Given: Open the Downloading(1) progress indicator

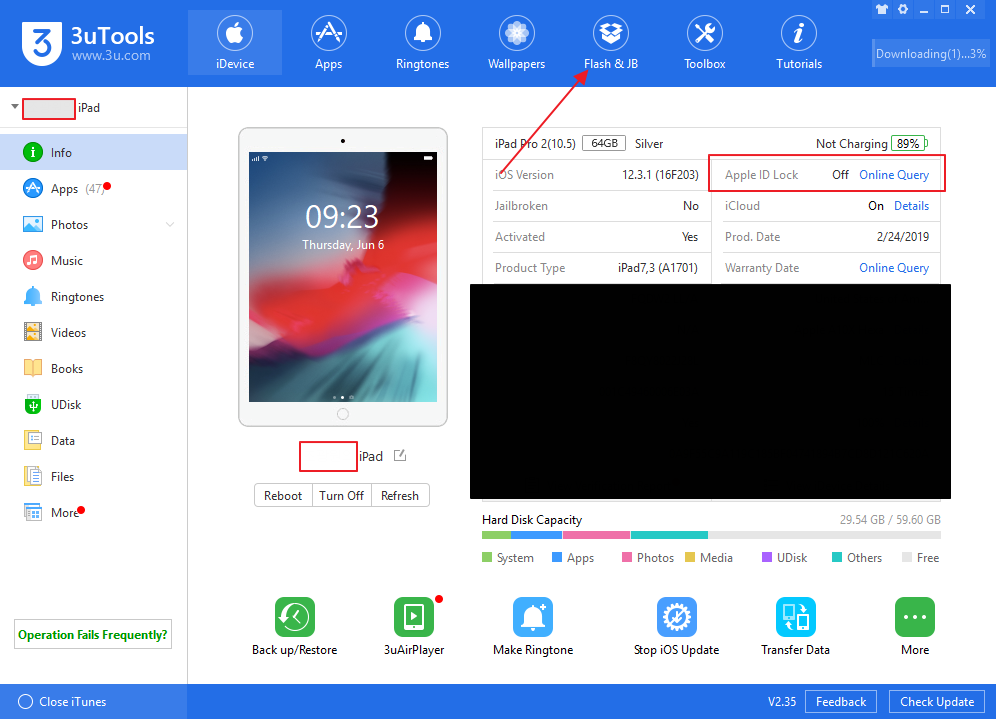Looking at the screenshot, I should 931,54.
